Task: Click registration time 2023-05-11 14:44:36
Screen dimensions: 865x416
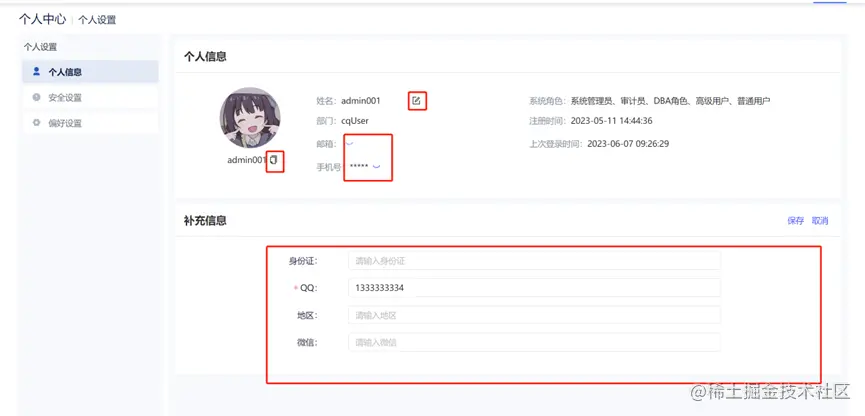Action: (x=612, y=121)
